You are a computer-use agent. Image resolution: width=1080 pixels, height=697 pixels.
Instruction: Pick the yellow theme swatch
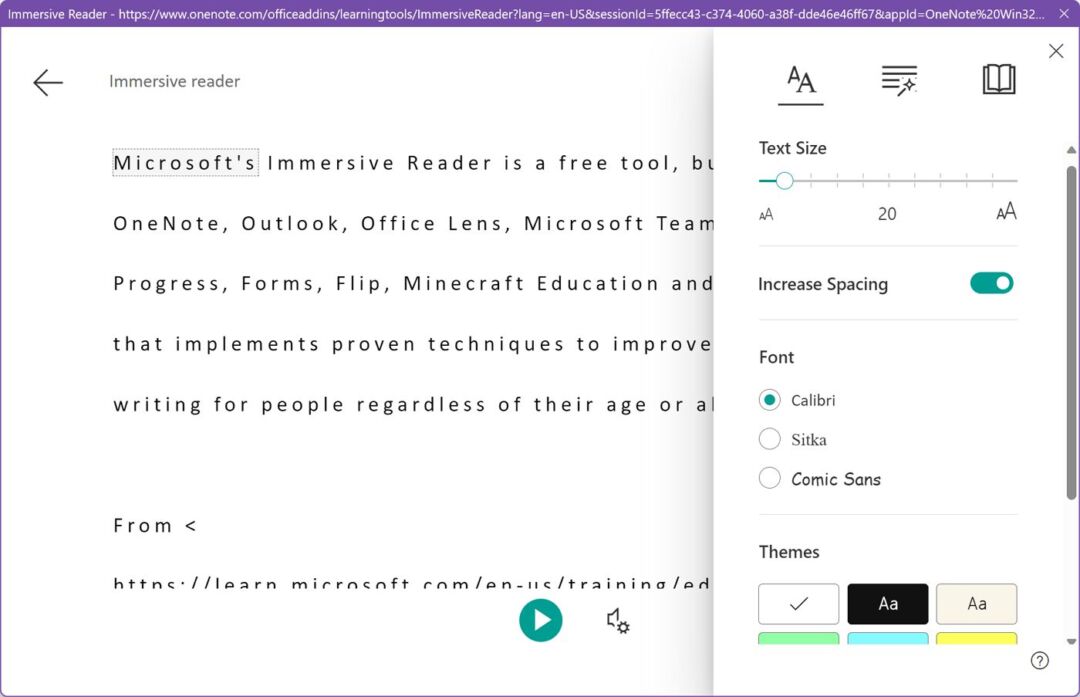(x=976, y=640)
